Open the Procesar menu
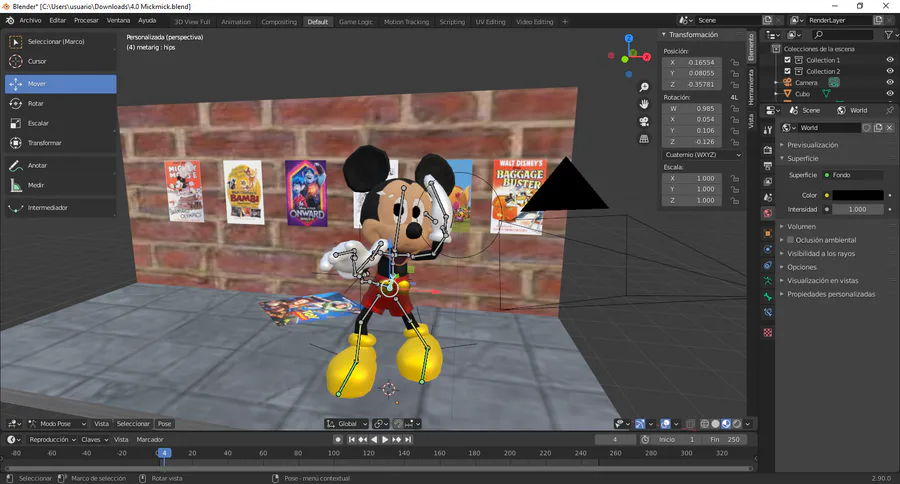The image size is (900, 484). pos(86,21)
